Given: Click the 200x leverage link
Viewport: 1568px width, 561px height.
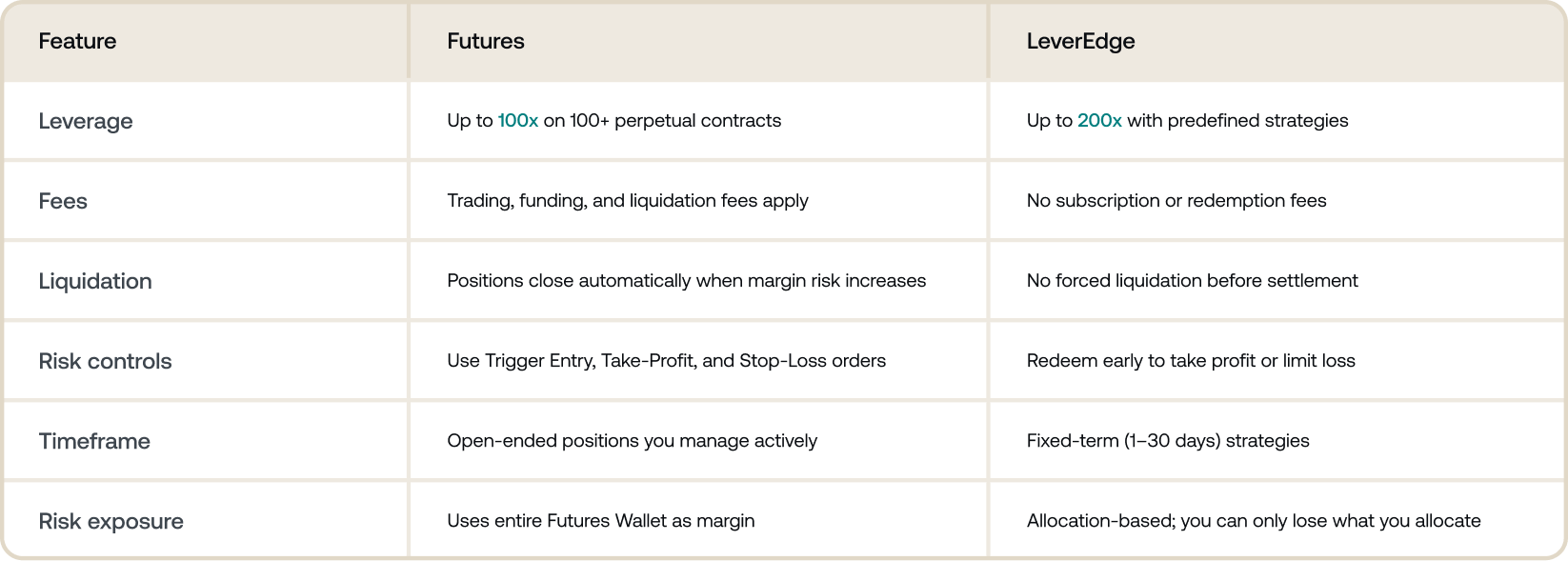Looking at the screenshot, I should [1098, 121].
